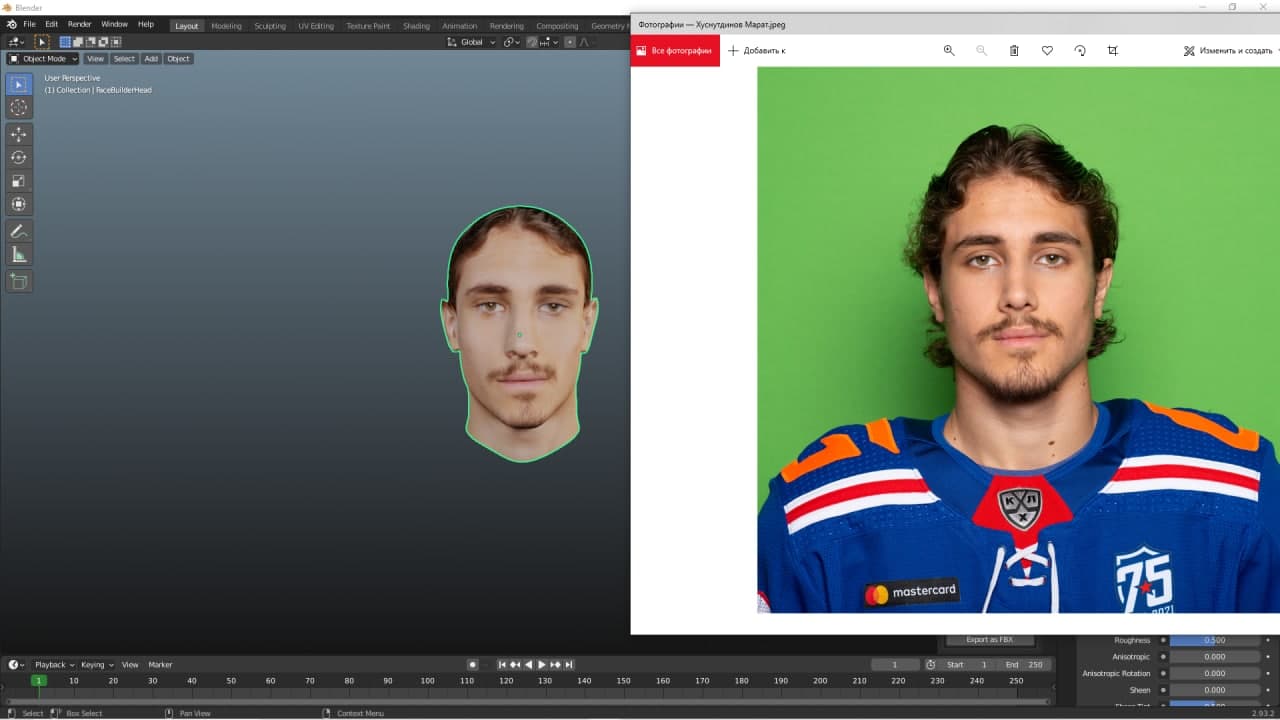Click the current frame number field

point(895,665)
